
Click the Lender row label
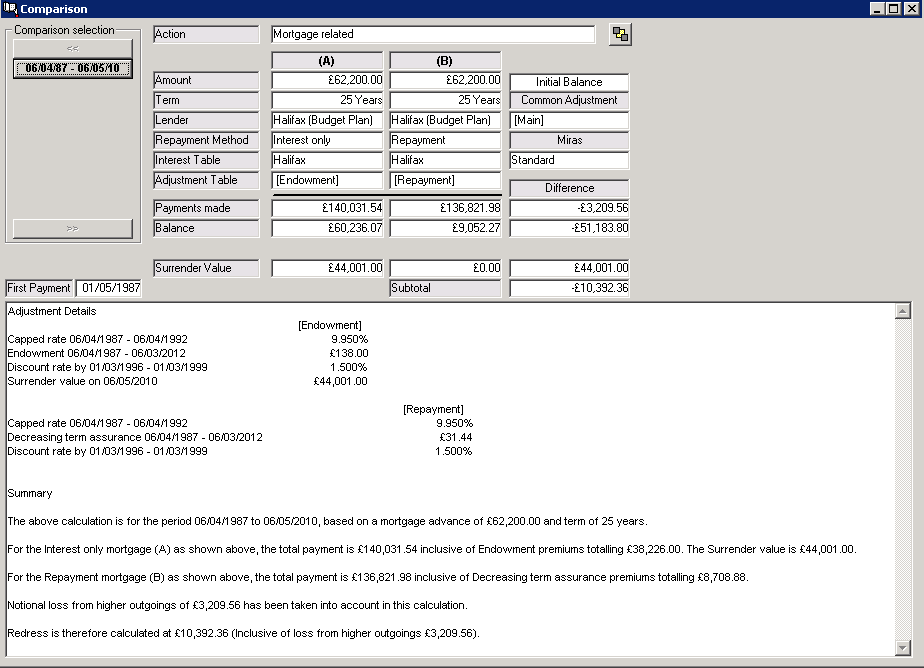click(206, 120)
